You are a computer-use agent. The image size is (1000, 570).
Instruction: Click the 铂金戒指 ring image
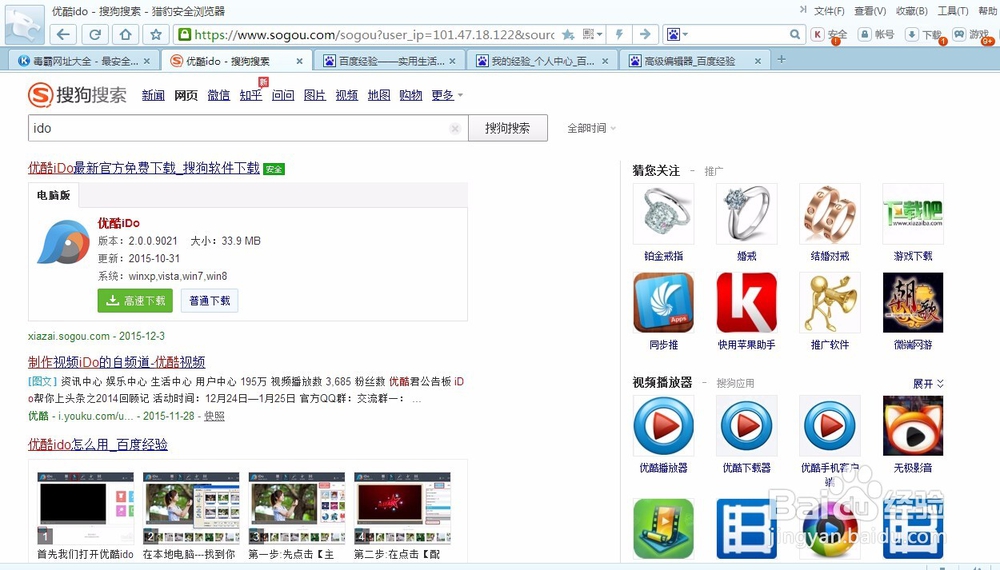point(663,214)
